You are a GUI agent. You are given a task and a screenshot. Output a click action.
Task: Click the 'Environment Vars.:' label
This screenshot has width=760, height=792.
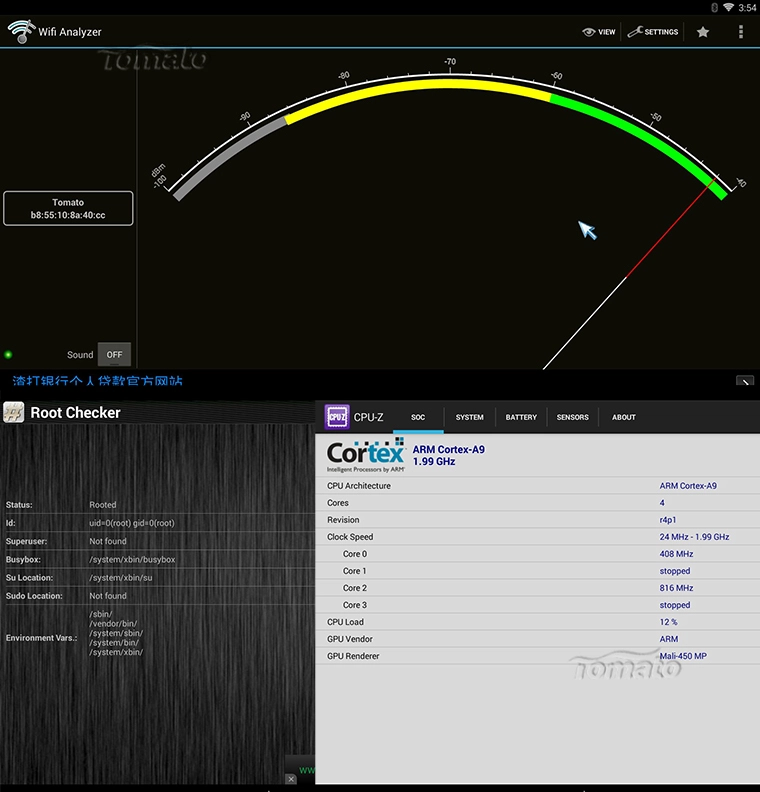click(41, 638)
